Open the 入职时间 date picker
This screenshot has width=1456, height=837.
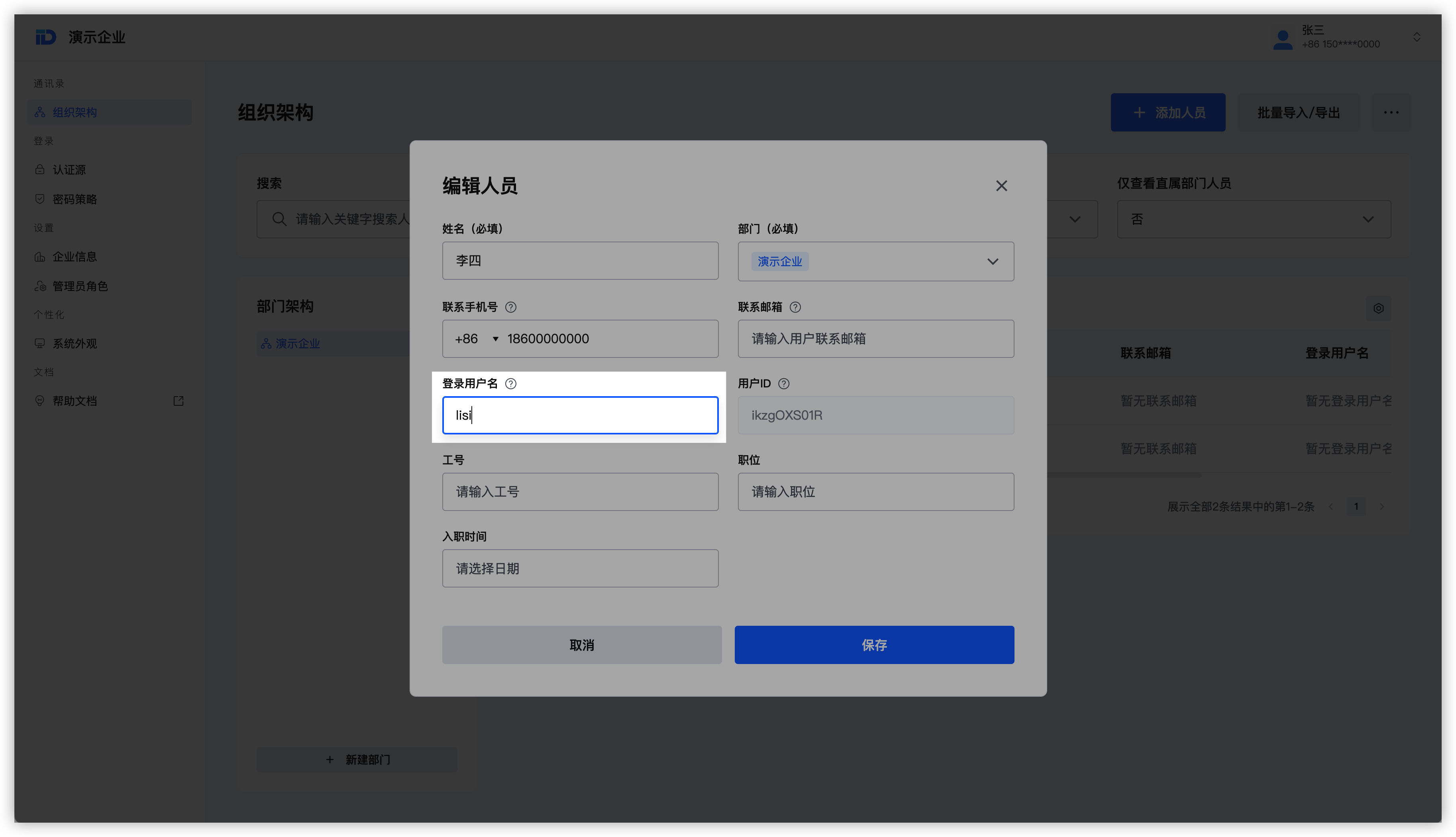[580, 568]
